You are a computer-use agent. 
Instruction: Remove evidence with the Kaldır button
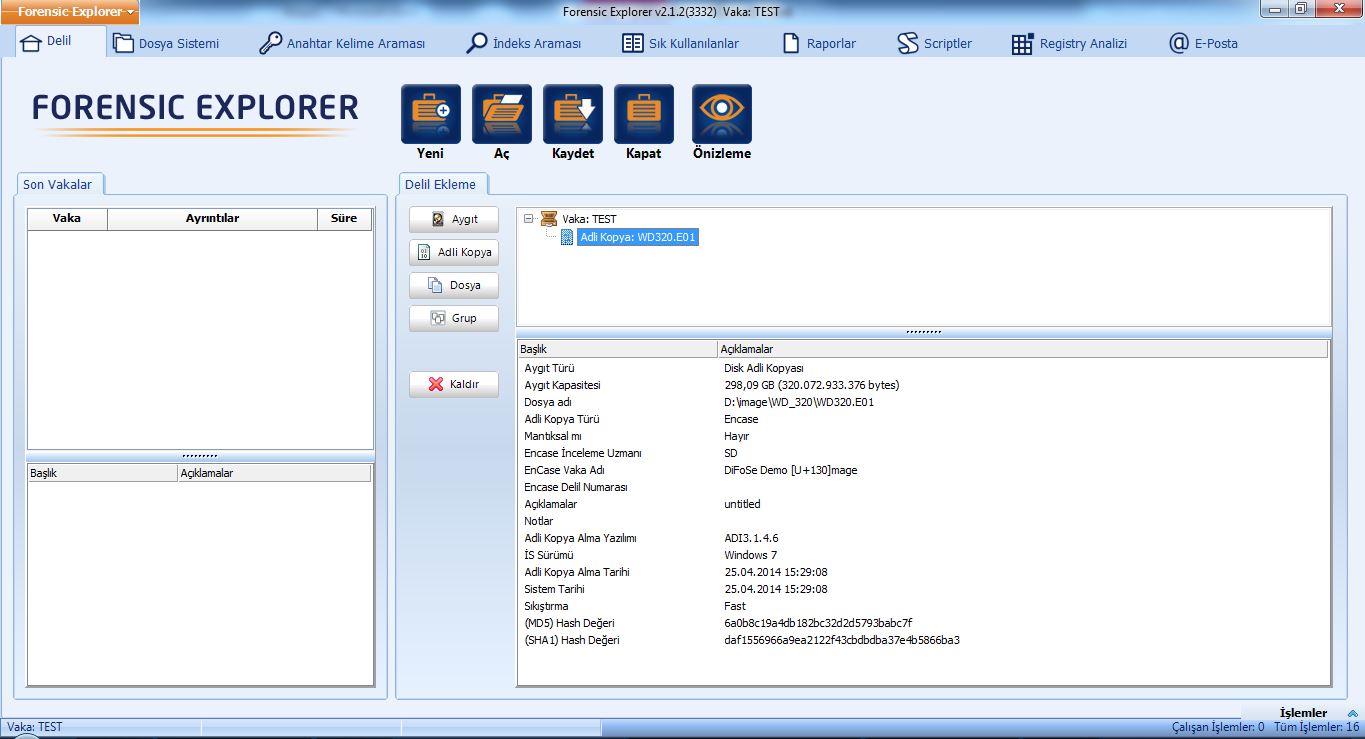point(454,384)
